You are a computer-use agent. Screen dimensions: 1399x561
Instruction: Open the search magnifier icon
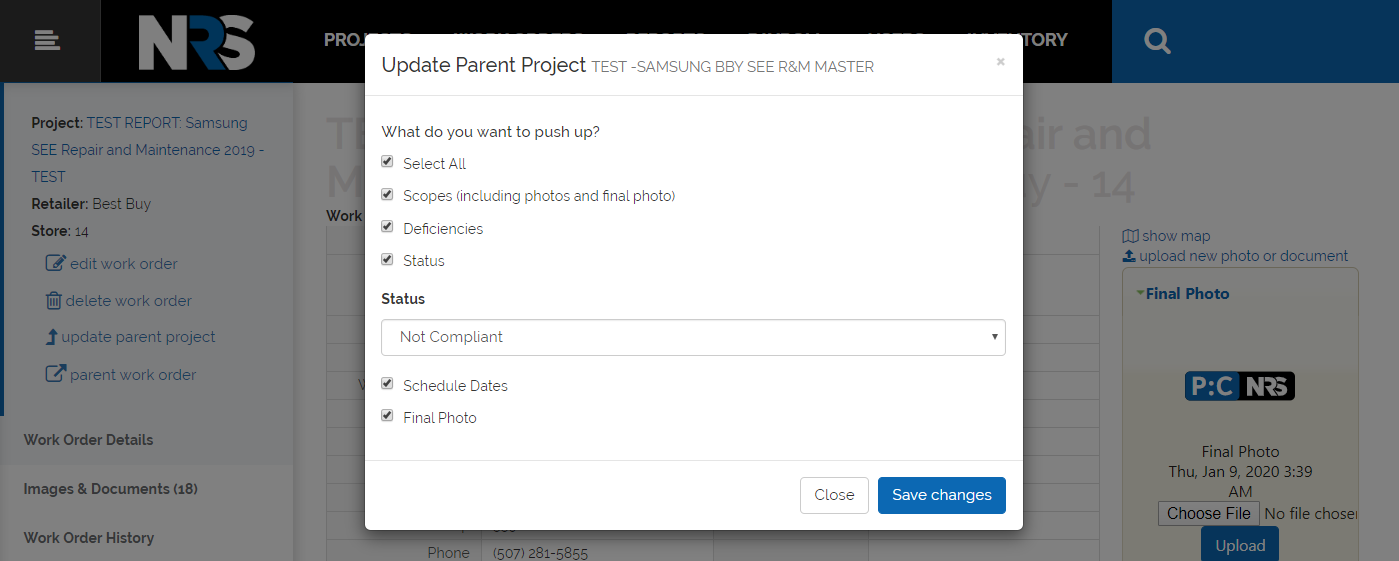pos(1157,41)
